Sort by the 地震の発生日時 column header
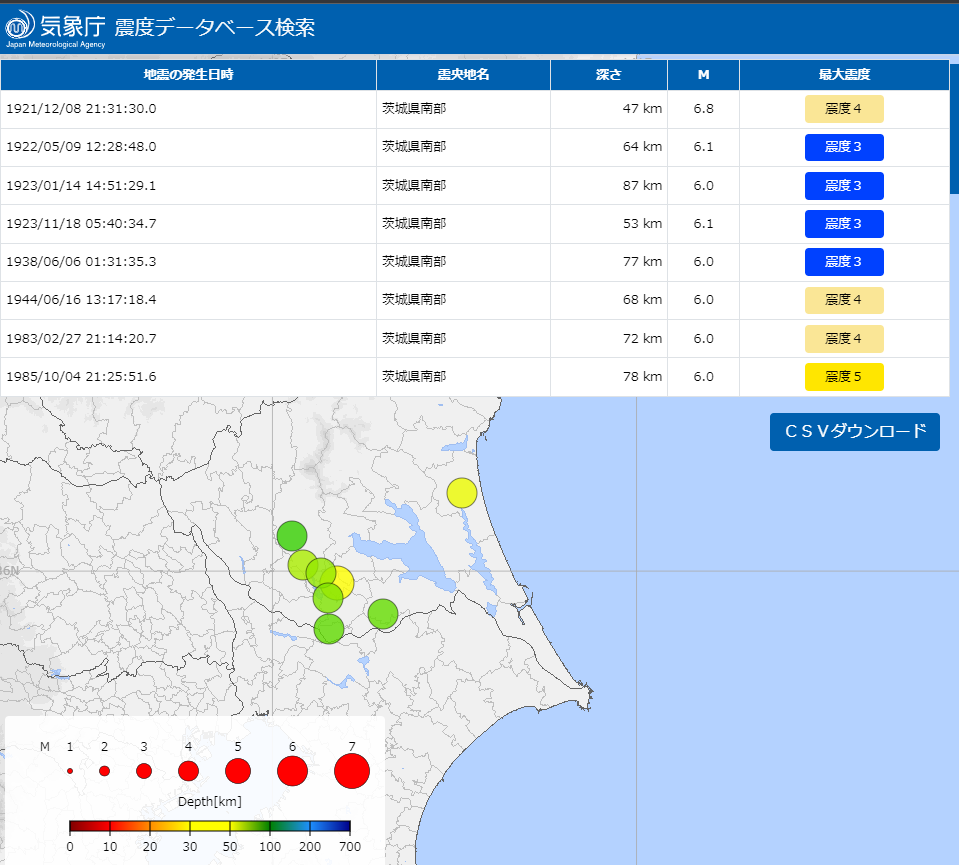The height and width of the screenshot is (865, 959). [x=189, y=75]
